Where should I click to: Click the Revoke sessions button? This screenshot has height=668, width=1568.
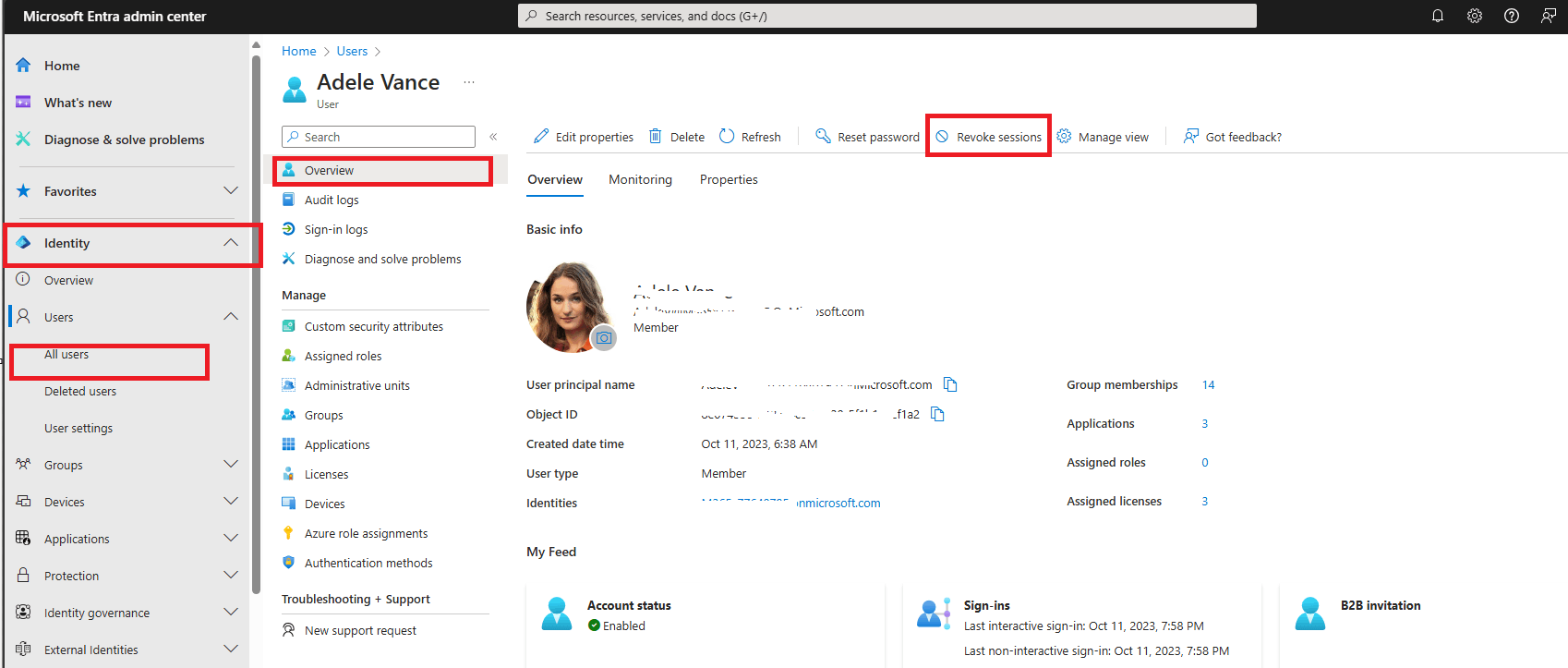tap(988, 137)
